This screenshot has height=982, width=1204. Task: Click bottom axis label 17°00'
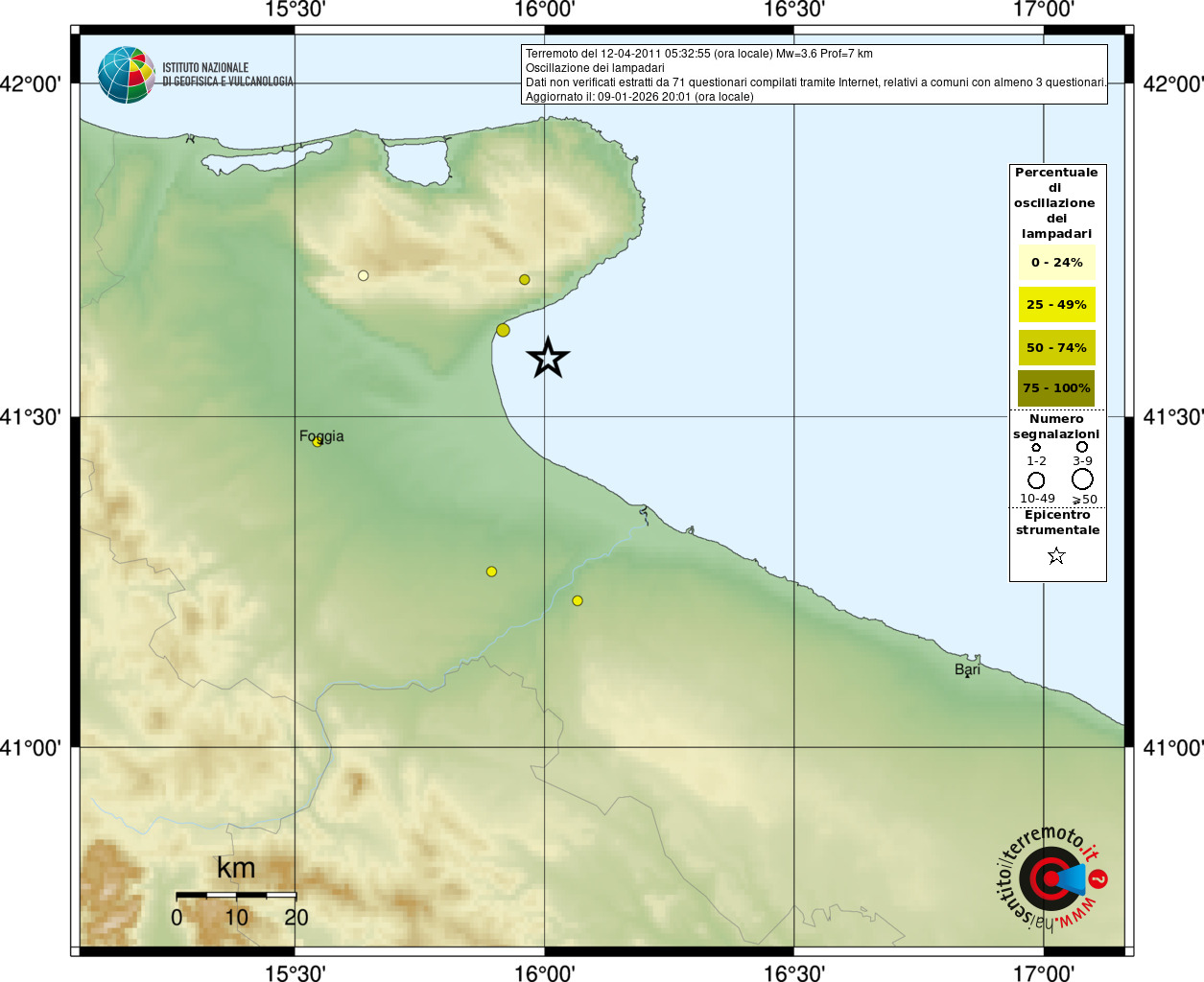coord(1044,972)
